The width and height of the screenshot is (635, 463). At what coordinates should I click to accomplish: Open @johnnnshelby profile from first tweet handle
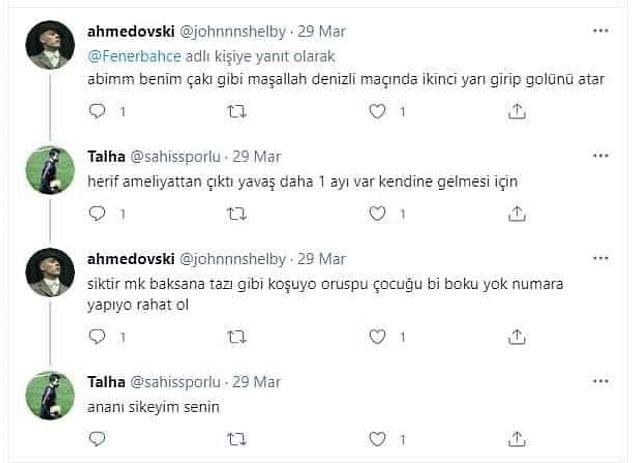(232, 32)
